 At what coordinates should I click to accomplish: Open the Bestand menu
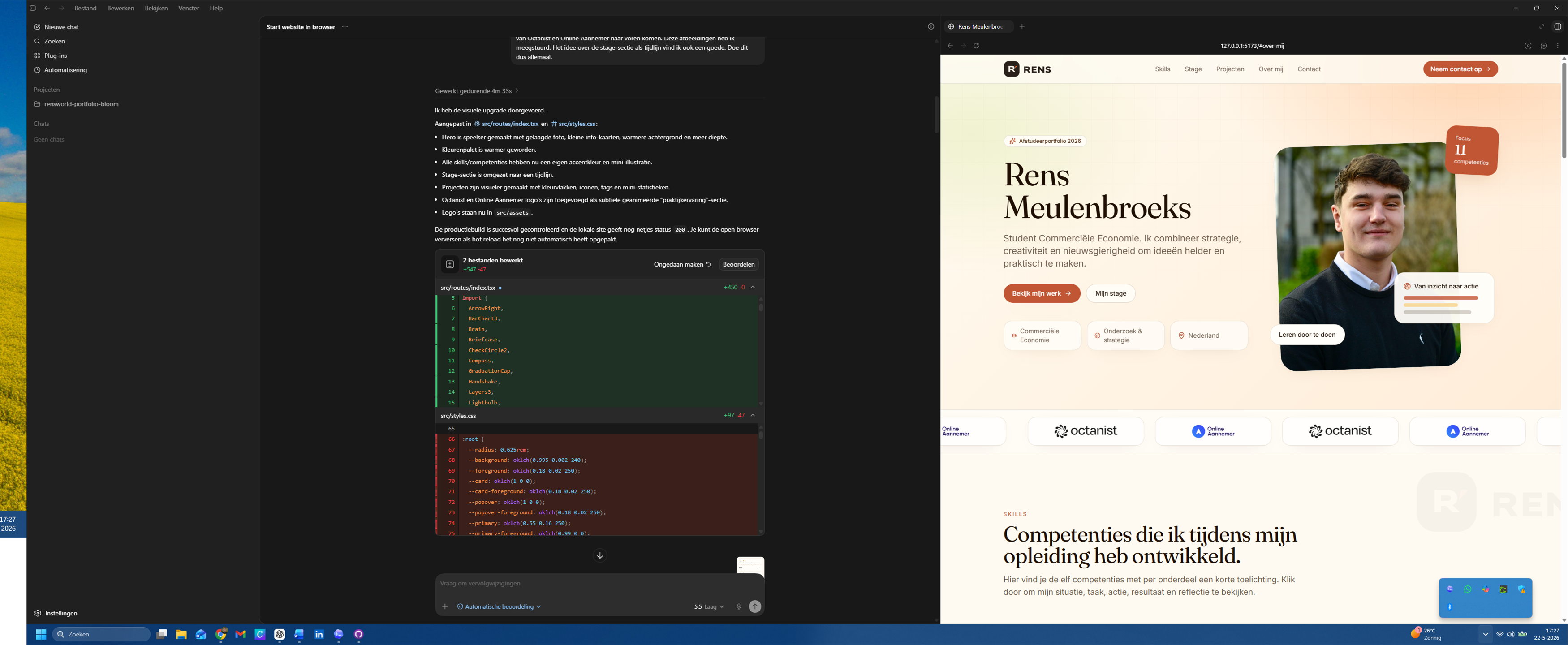[x=85, y=8]
